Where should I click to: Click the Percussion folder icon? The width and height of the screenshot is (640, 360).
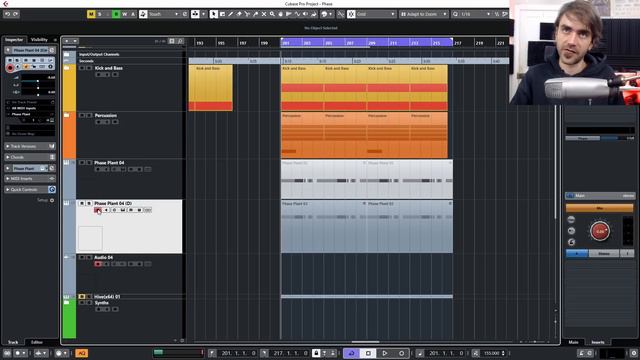tap(67, 116)
